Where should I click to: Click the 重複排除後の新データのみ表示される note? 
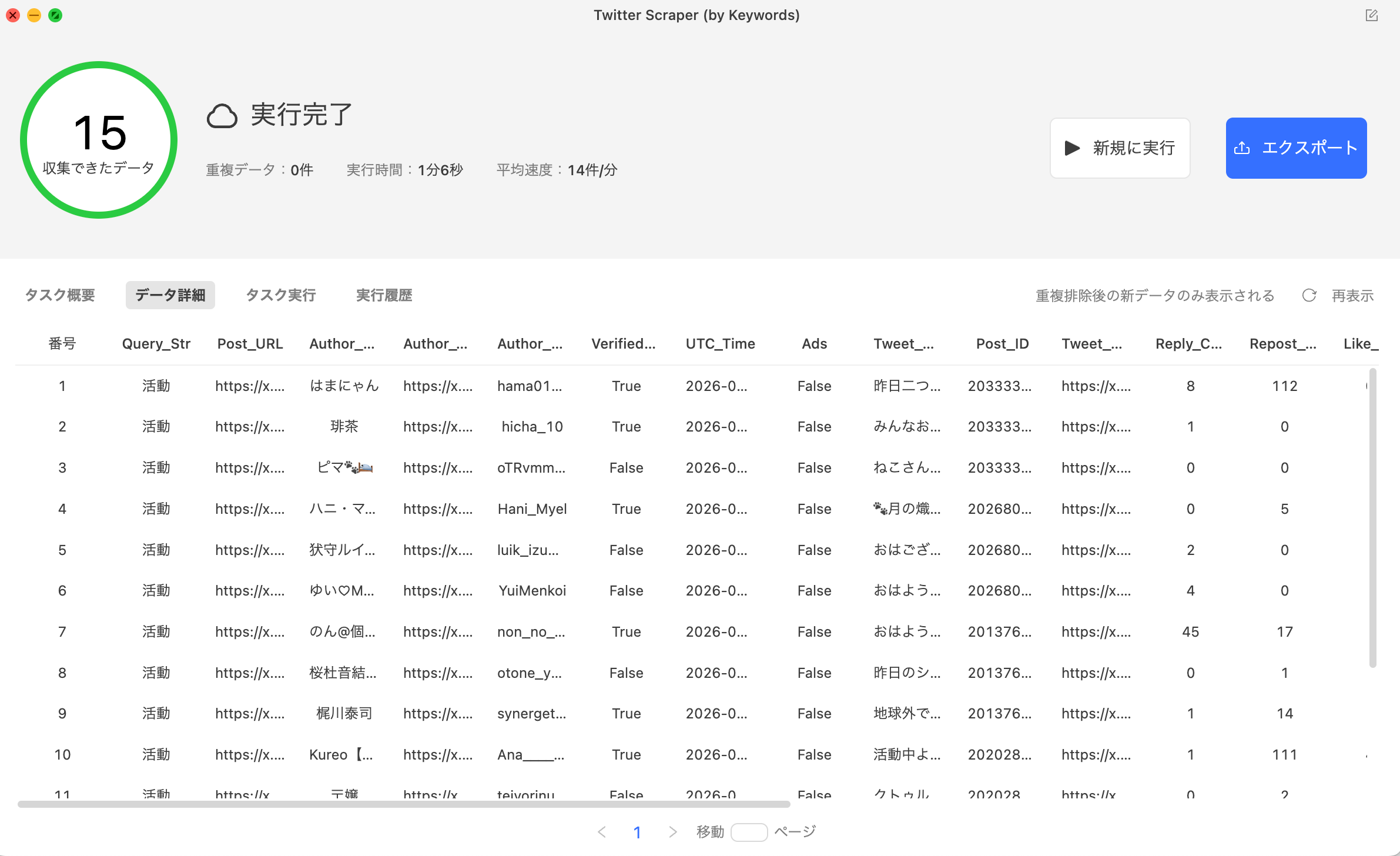pyautogui.click(x=1155, y=296)
